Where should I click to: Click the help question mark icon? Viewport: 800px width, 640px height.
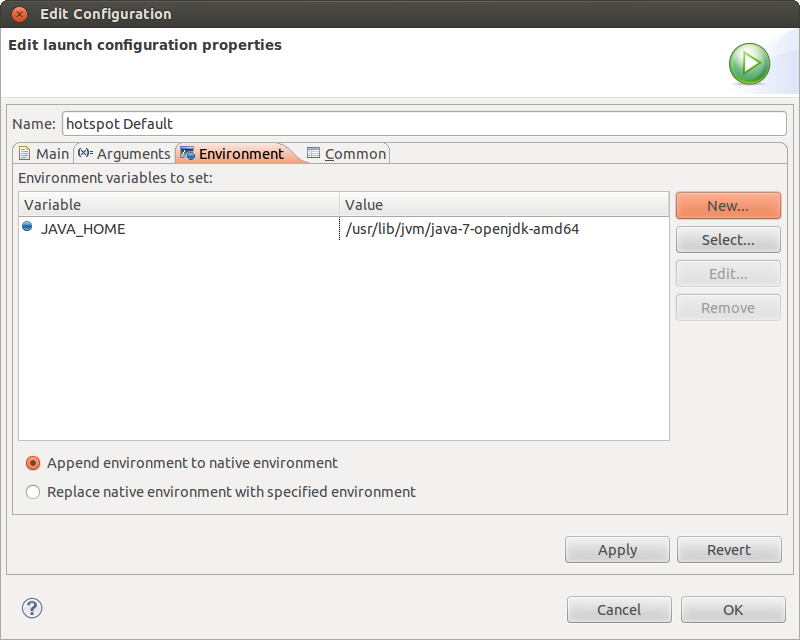coord(32,608)
